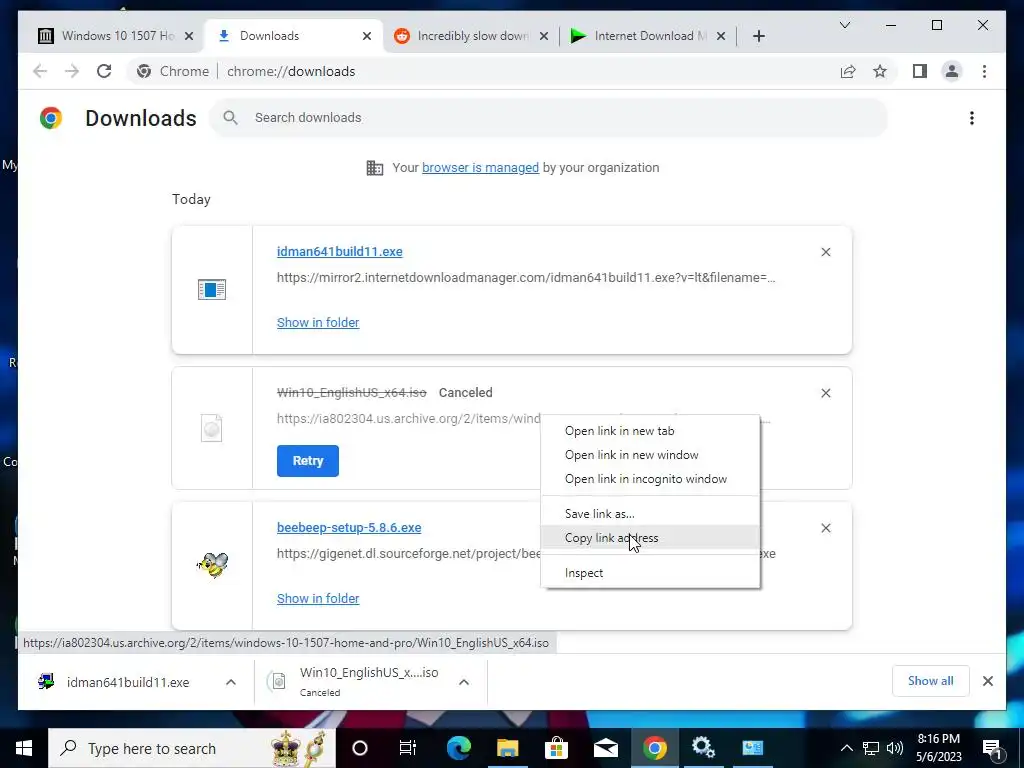Open the side panel icon
The width and height of the screenshot is (1024, 768).
click(920, 71)
